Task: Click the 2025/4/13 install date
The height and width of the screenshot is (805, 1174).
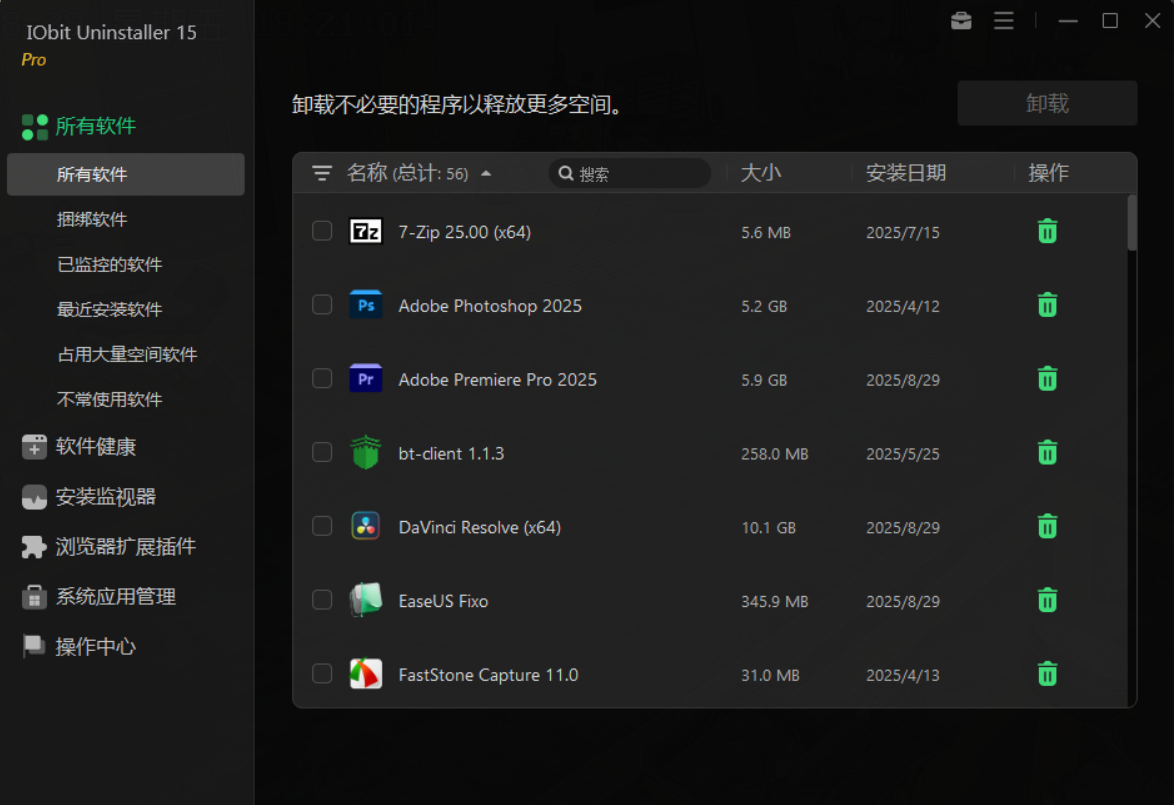Action: 903,675
